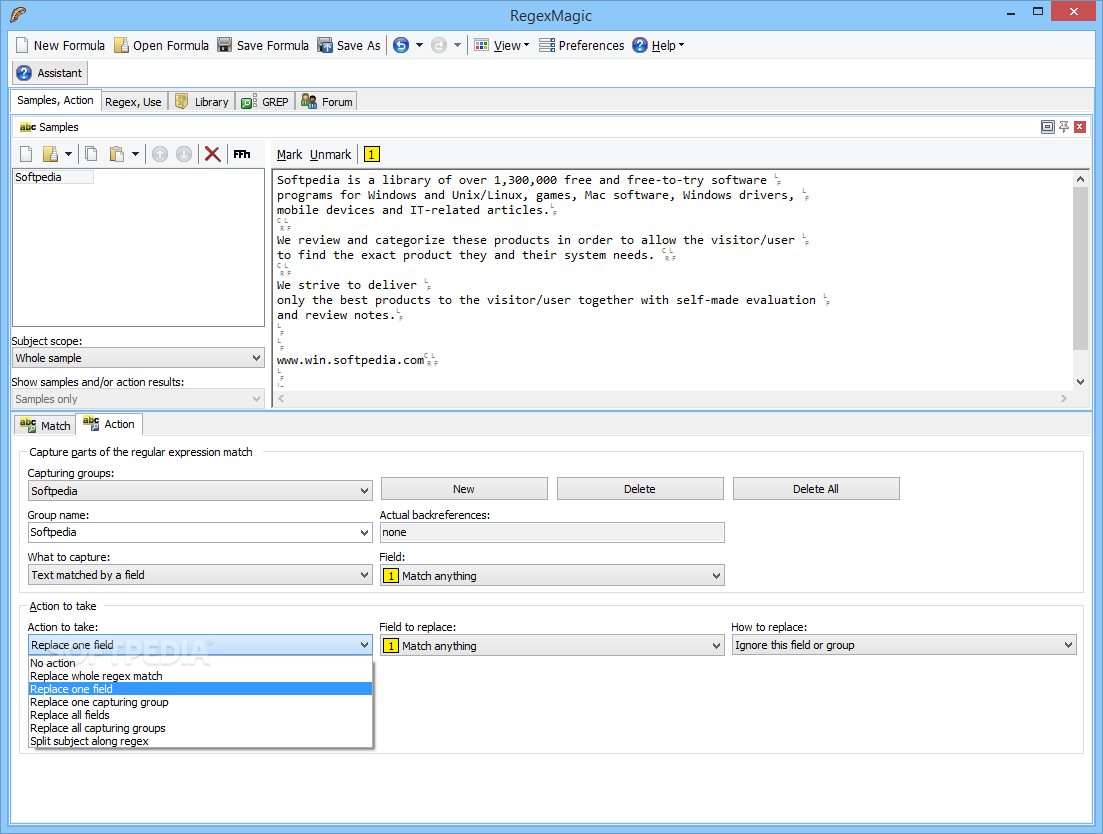Move sample down arrow
1103x834 pixels.
pos(184,154)
